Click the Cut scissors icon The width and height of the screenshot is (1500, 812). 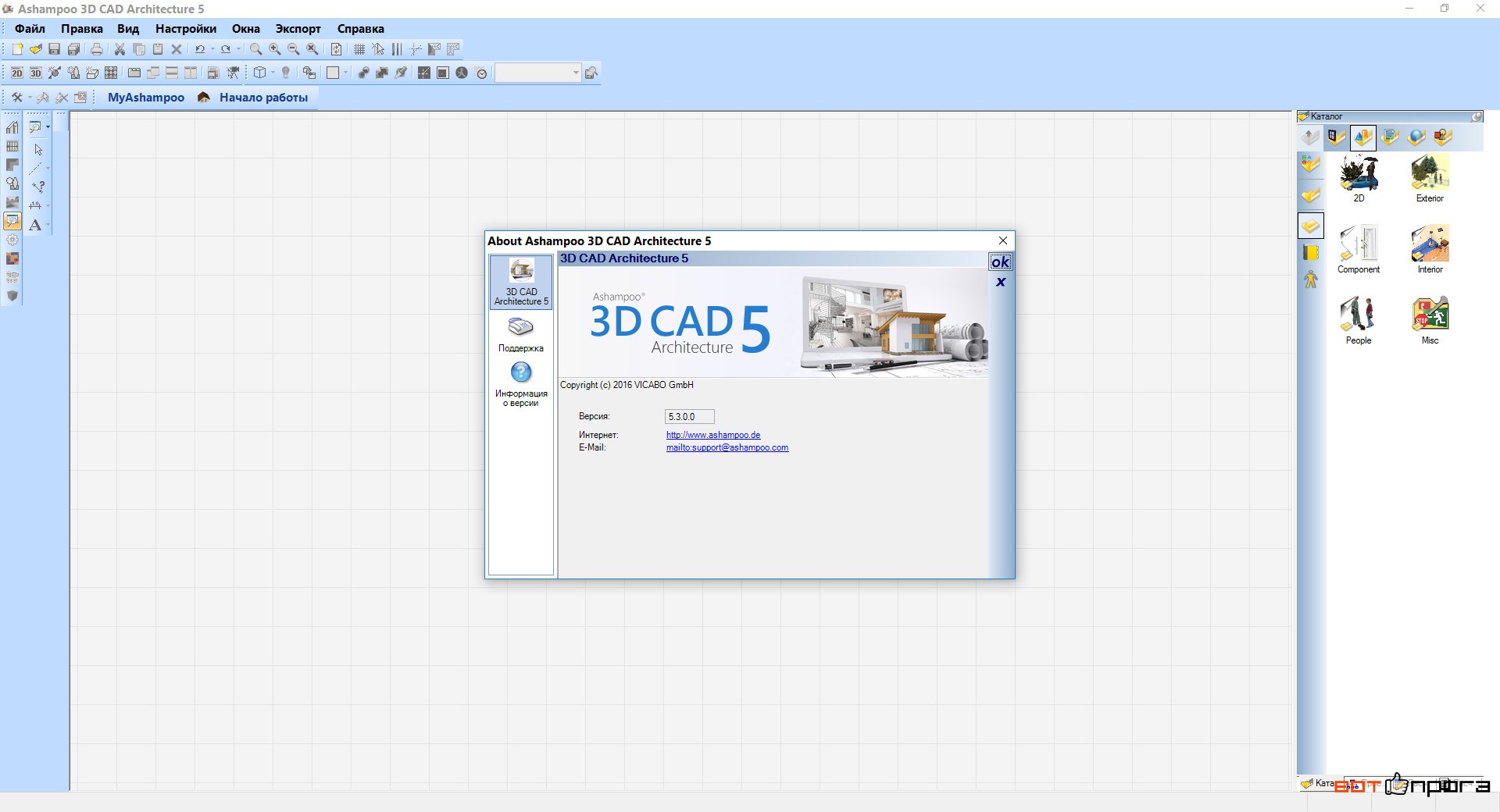[x=120, y=49]
